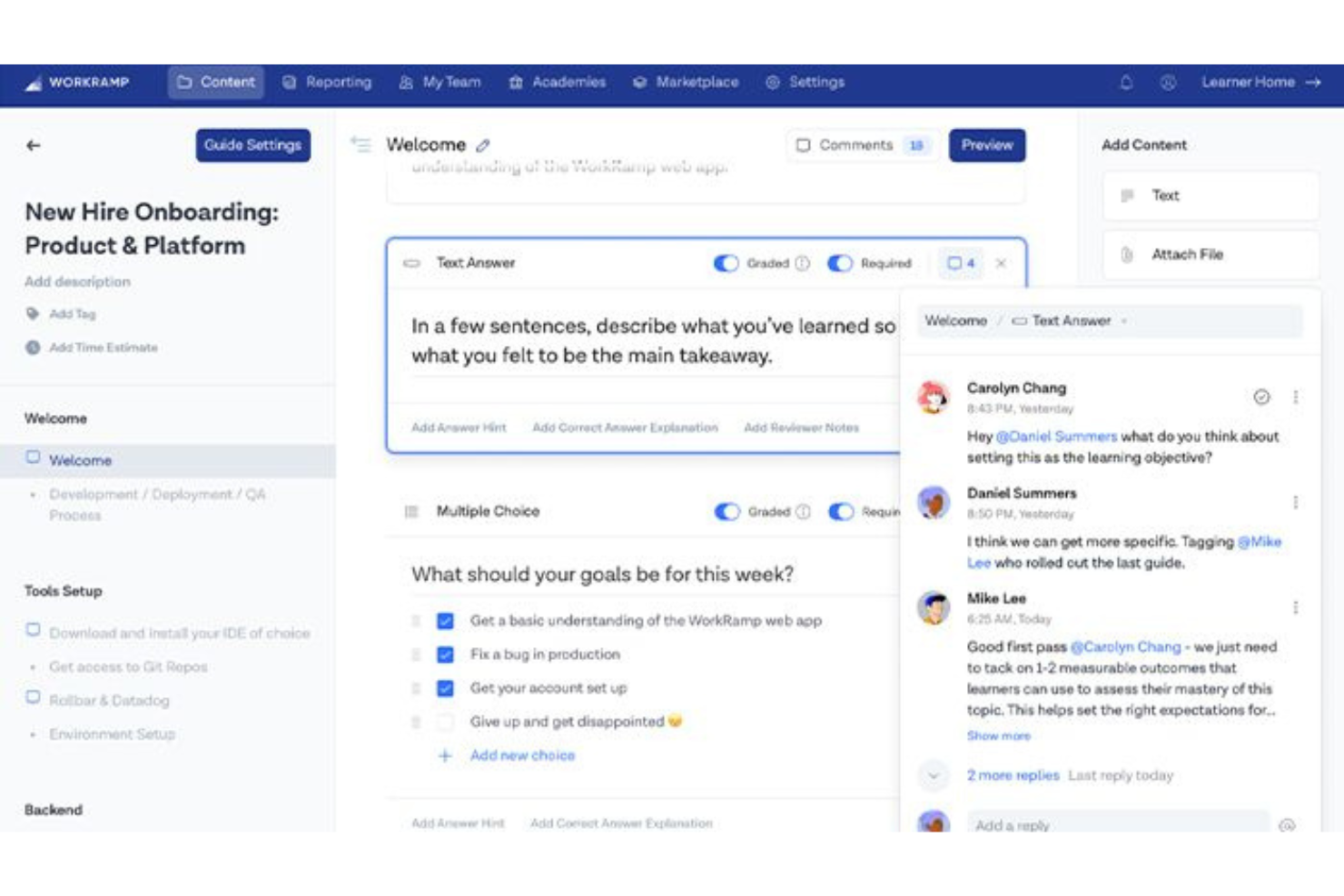Click the mention icon in the reply box
The width and height of the screenshot is (1344, 896).
[1287, 825]
